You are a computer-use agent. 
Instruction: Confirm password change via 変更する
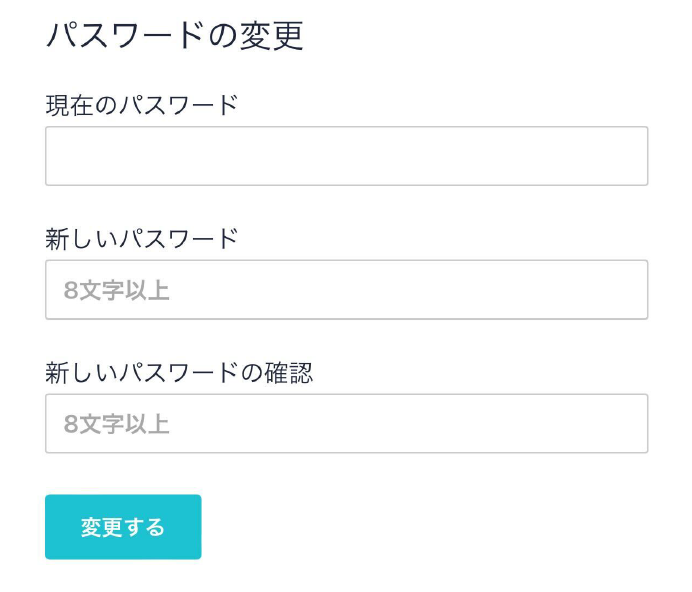point(123,527)
